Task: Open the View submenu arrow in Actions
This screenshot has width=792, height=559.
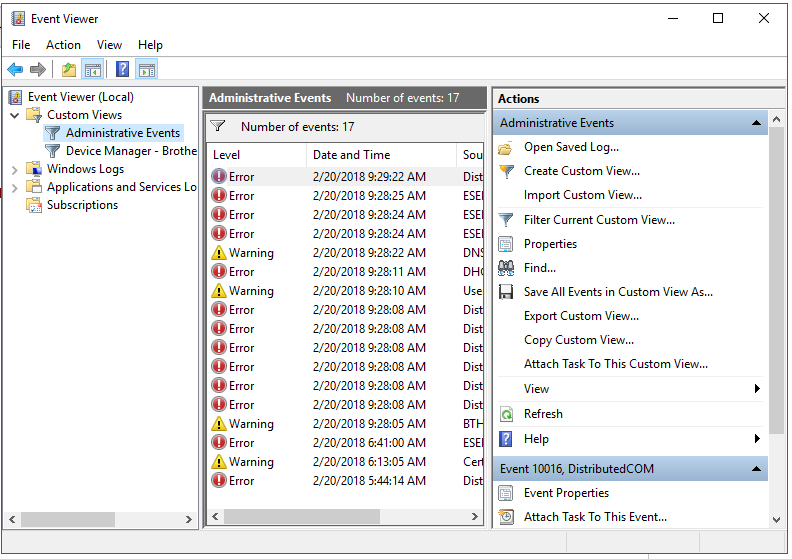Action: click(x=757, y=388)
